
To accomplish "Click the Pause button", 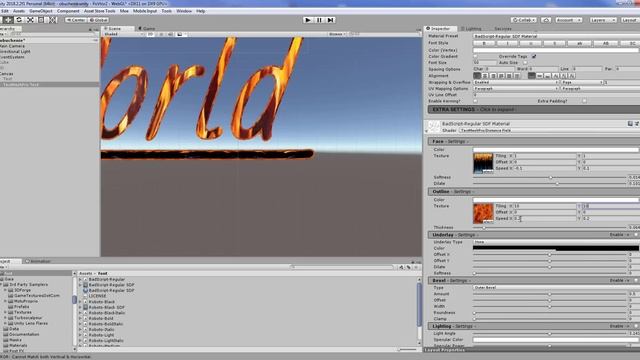I will coord(319,20).
